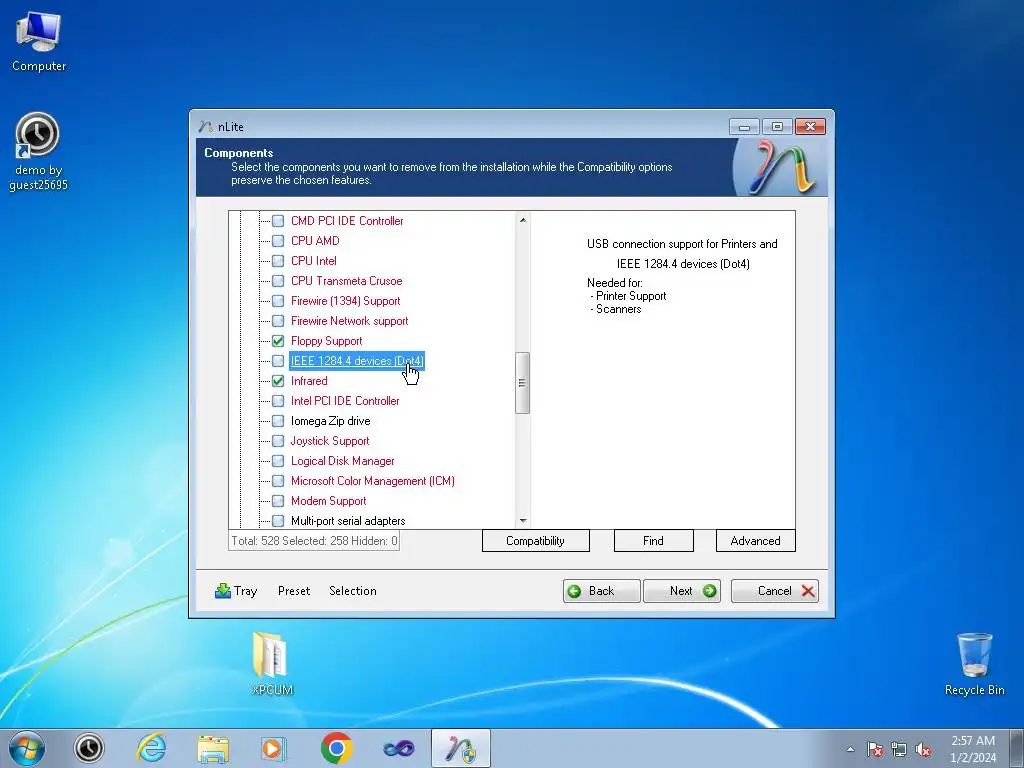Screen dimensions: 1024x768
Task: Open the Selection menu
Action: point(353,590)
